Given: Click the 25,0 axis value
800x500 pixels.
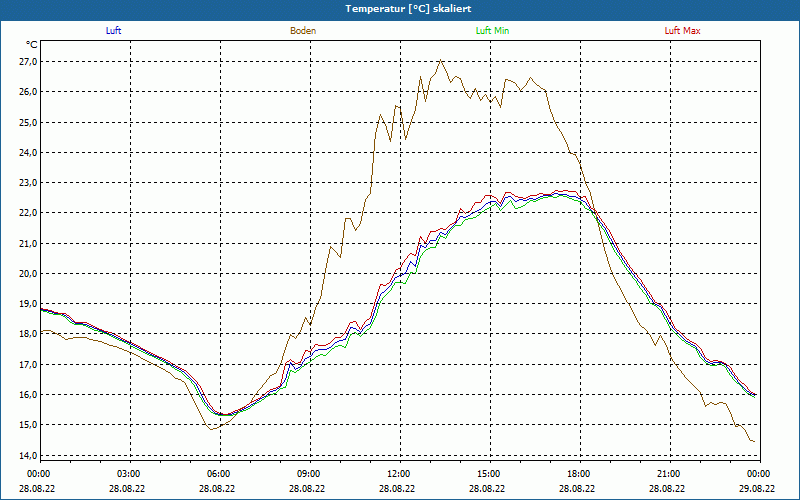Looking at the screenshot, I should click(27, 122).
